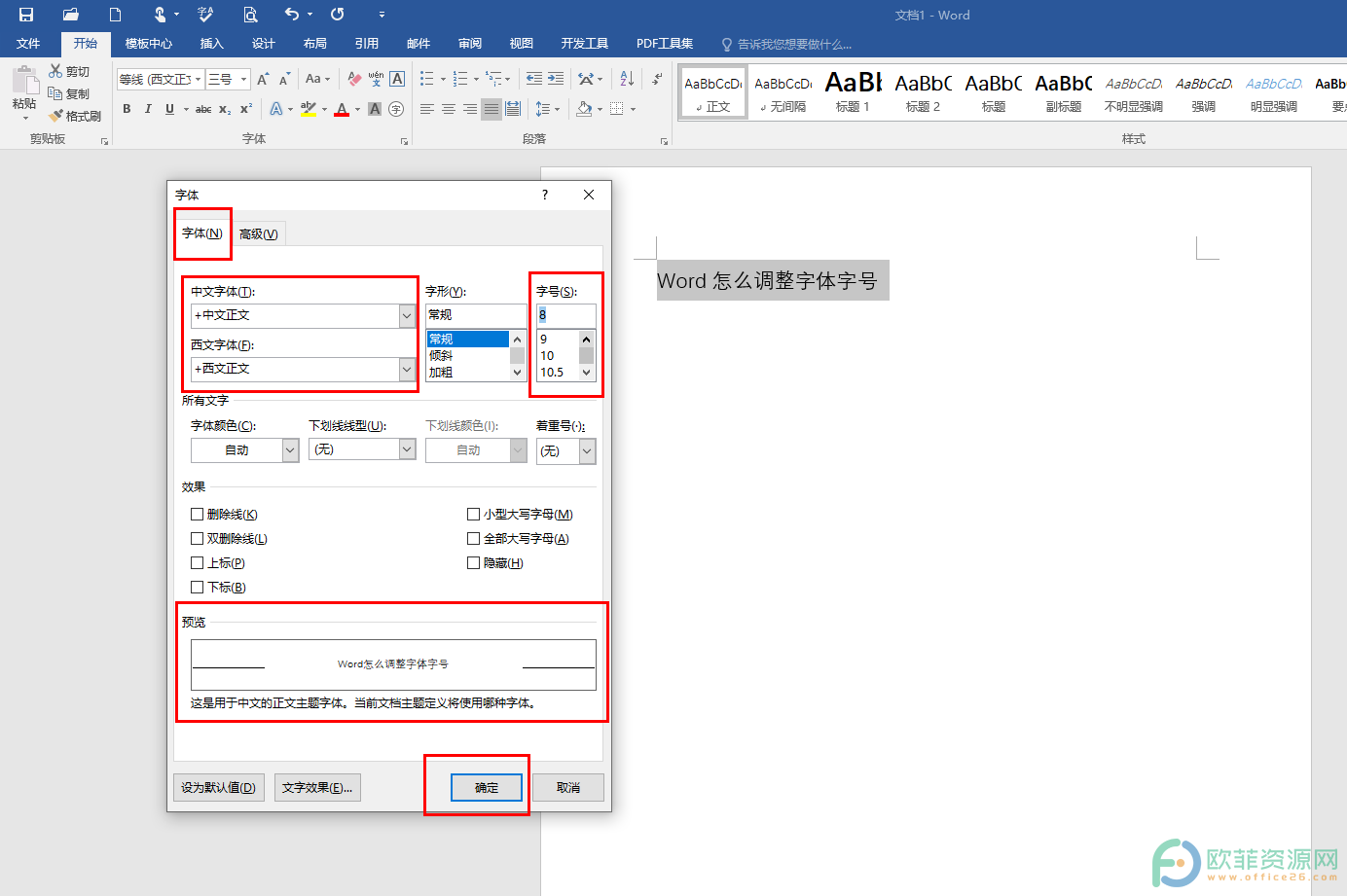
Task: Click the paragraph shading paint bucket
Action: [x=583, y=109]
